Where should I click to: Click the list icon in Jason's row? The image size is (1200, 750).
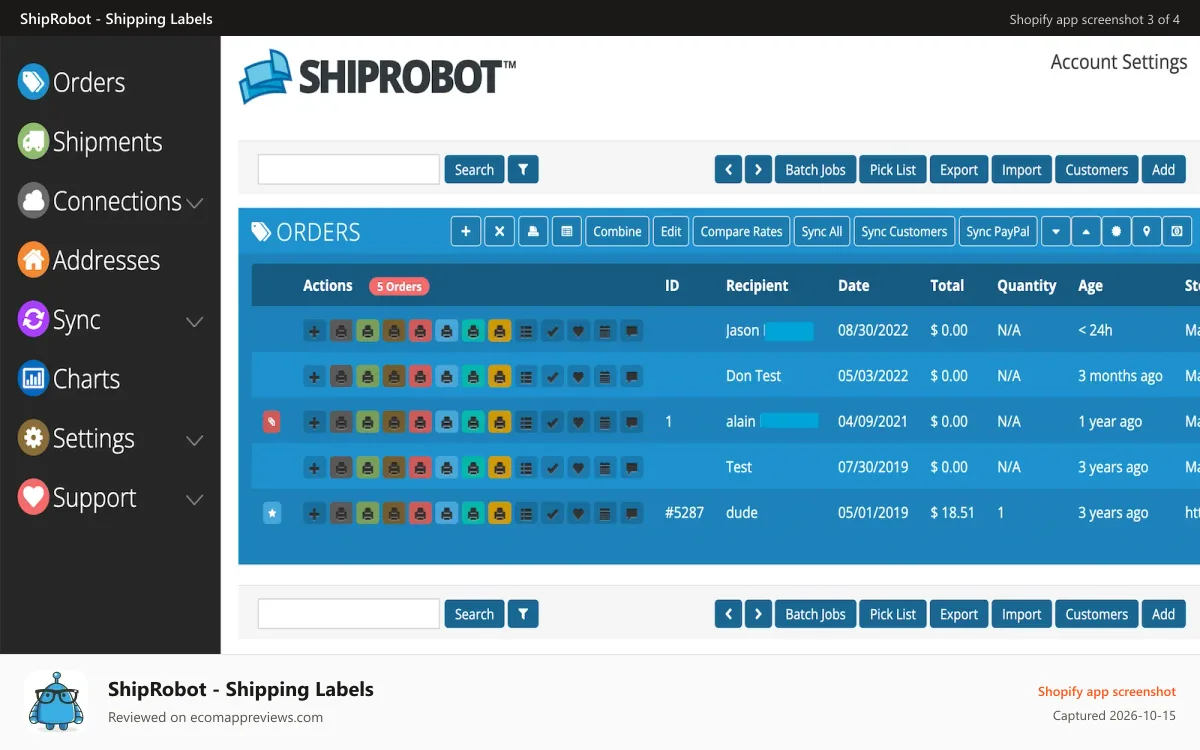click(x=526, y=331)
